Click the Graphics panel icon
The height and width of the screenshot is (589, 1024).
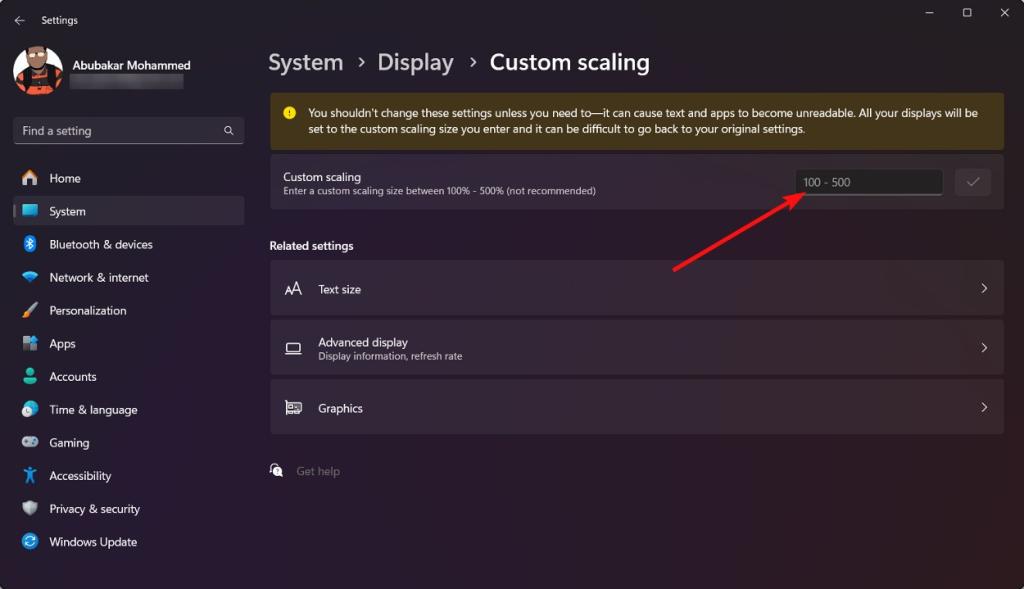point(293,407)
